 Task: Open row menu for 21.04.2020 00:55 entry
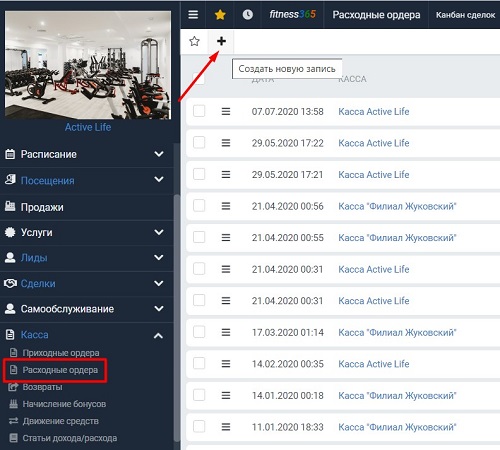pyautogui.click(x=226, y=238)
